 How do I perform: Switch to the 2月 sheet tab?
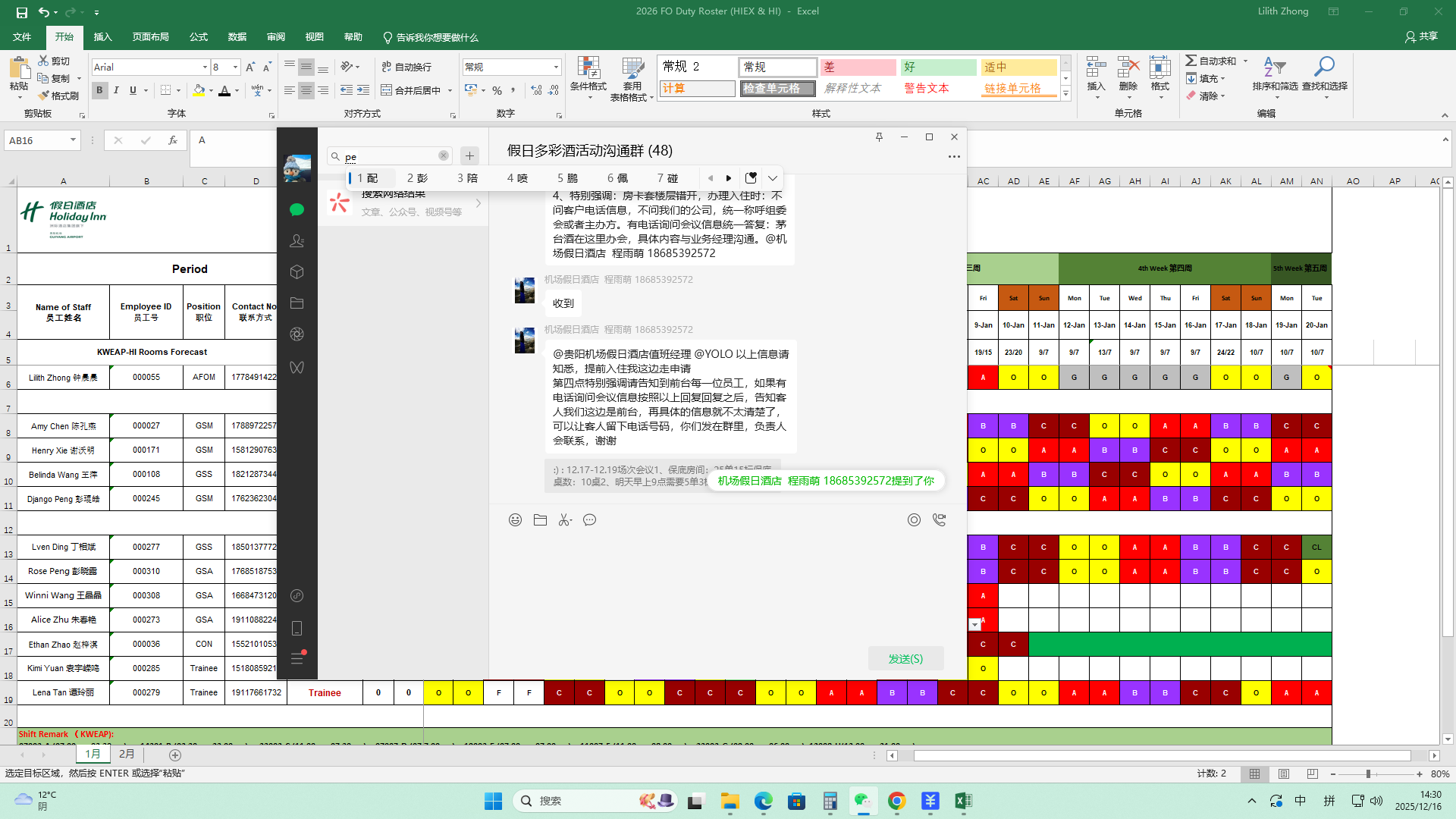pyautogui.click(x=127, y=755)
